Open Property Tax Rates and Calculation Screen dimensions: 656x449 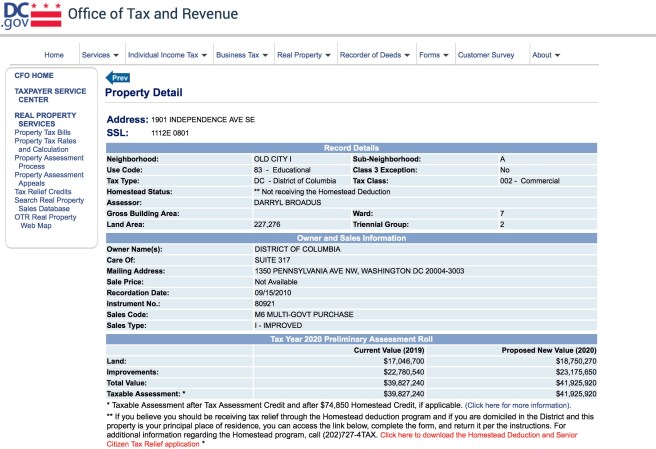(48, 145)
